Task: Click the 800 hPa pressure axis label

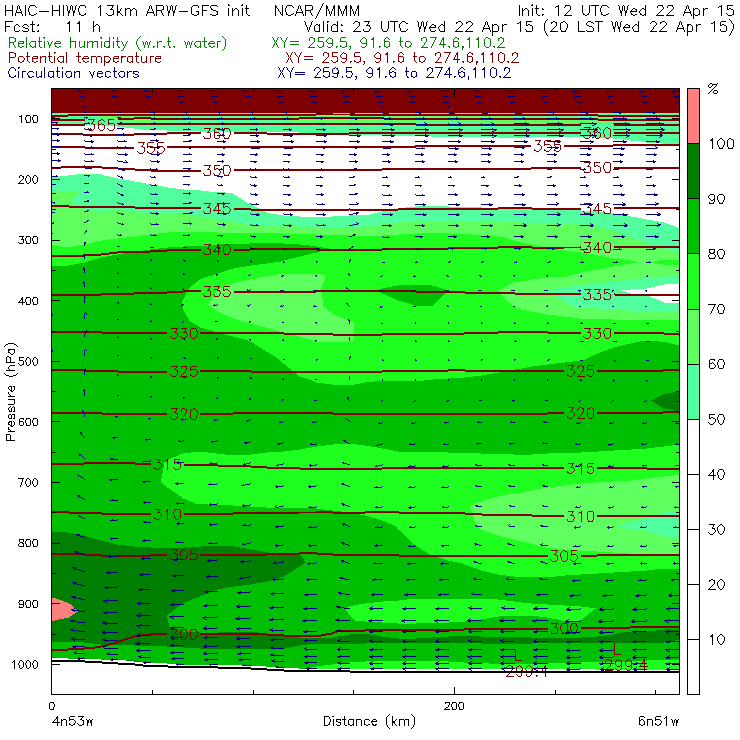Action: [28, 543]
